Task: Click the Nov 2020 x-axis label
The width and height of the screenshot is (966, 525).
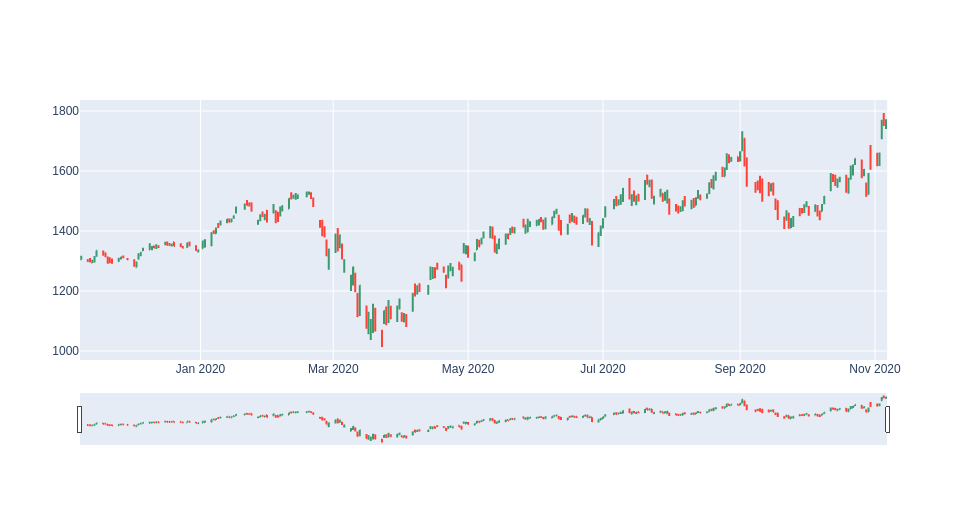Action: [874, 369]
